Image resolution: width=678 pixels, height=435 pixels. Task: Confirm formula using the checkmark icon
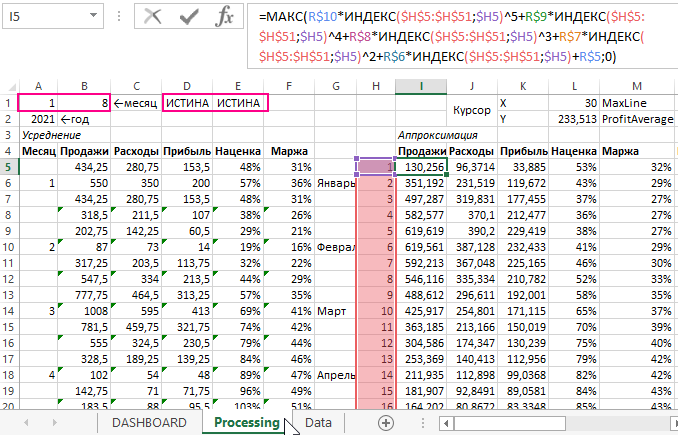click(x=189, y=17)
